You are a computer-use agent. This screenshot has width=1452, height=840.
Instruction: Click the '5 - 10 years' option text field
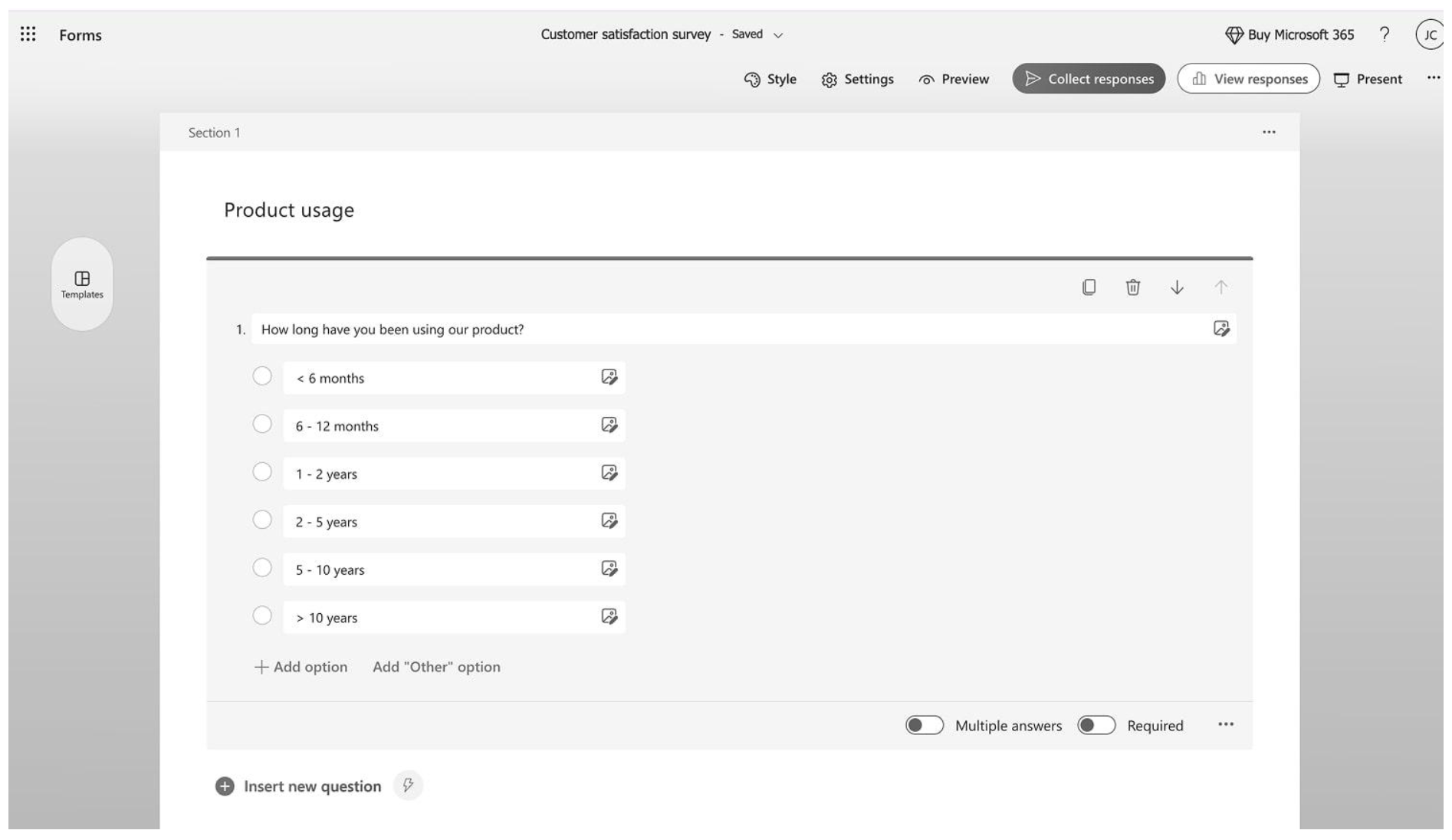coord(437,569)
